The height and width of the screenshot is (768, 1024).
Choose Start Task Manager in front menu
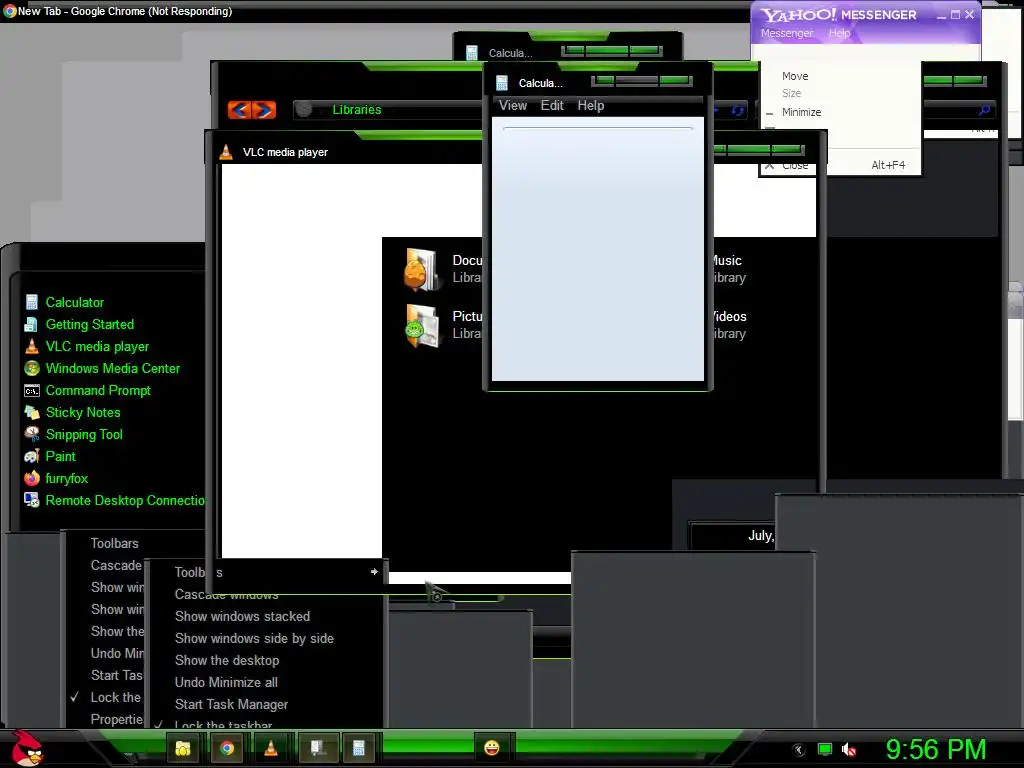(231, 705)
